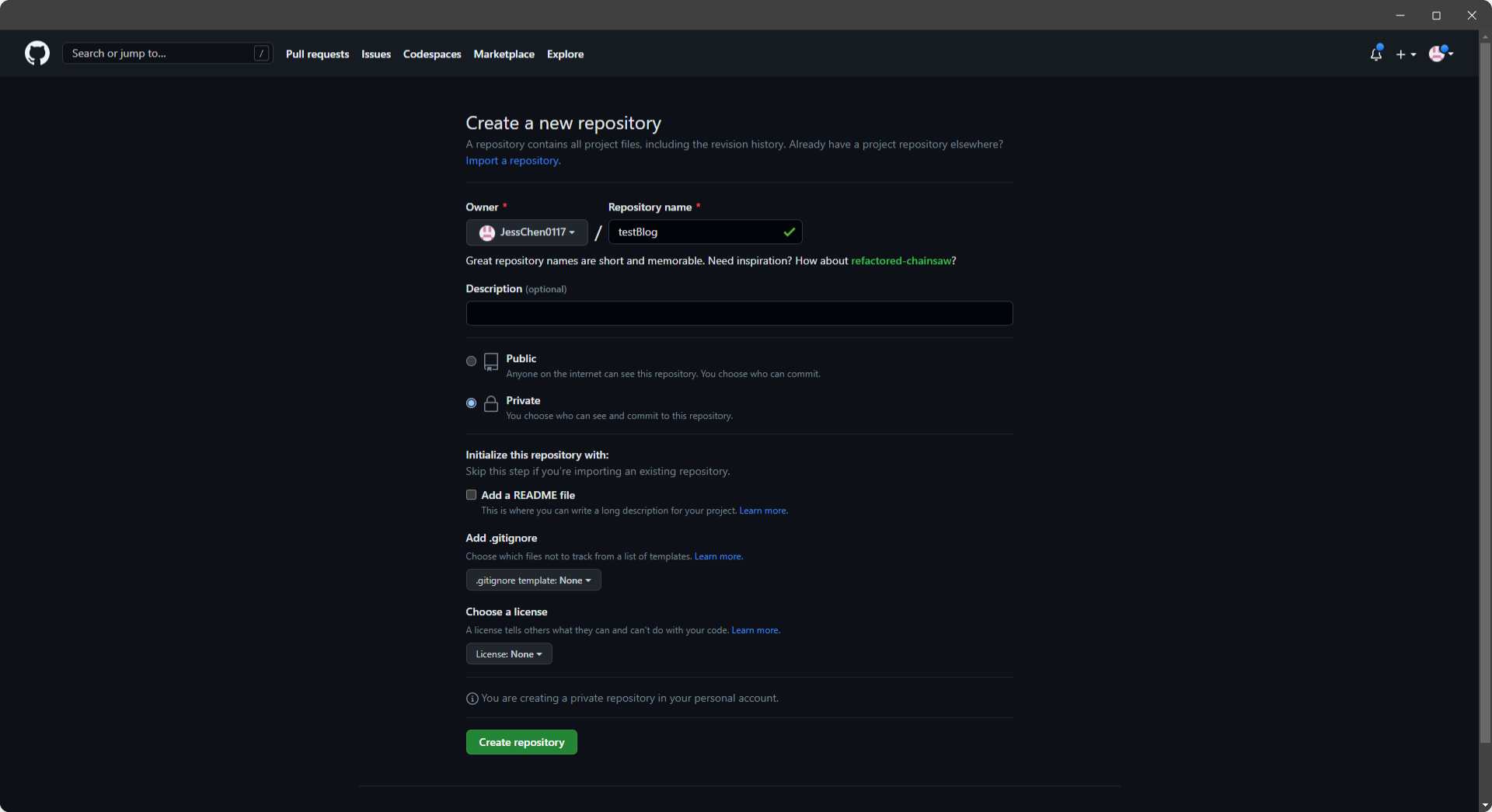
Task: Open the .gitignore template dropdown
Action: point(533,580)
